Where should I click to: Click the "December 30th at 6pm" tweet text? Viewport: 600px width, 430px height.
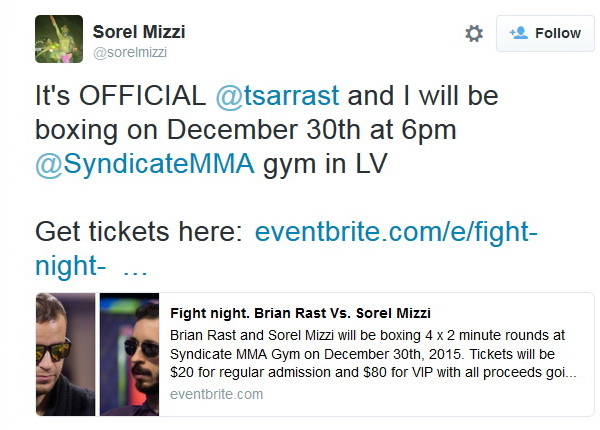(311, 130)
